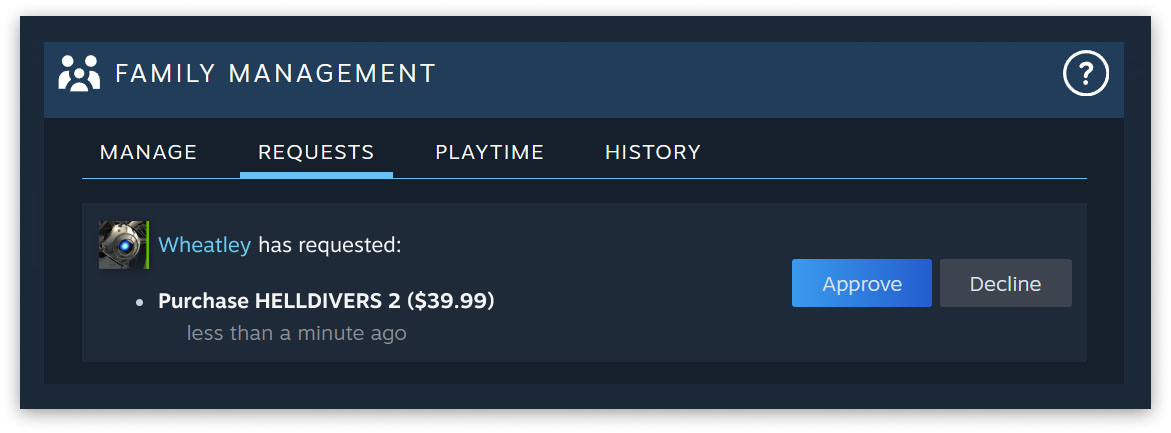Approve the HELLDIVERS 2 purchase request
Image resolution: width=1171 pixels, height=433 pixels.
pyautogui.click(x=861, y=283)
